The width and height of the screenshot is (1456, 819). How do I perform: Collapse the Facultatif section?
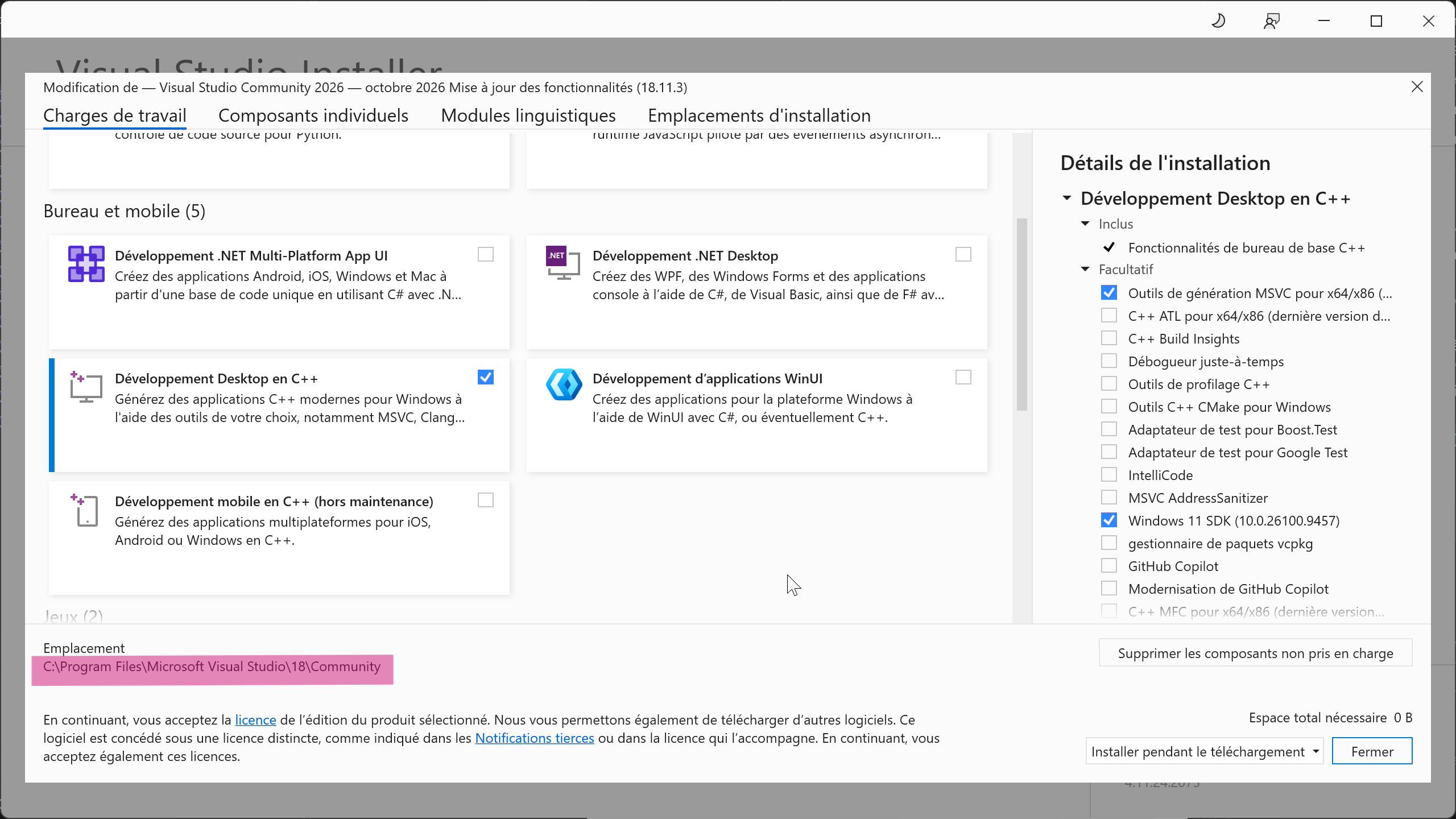1085,270
